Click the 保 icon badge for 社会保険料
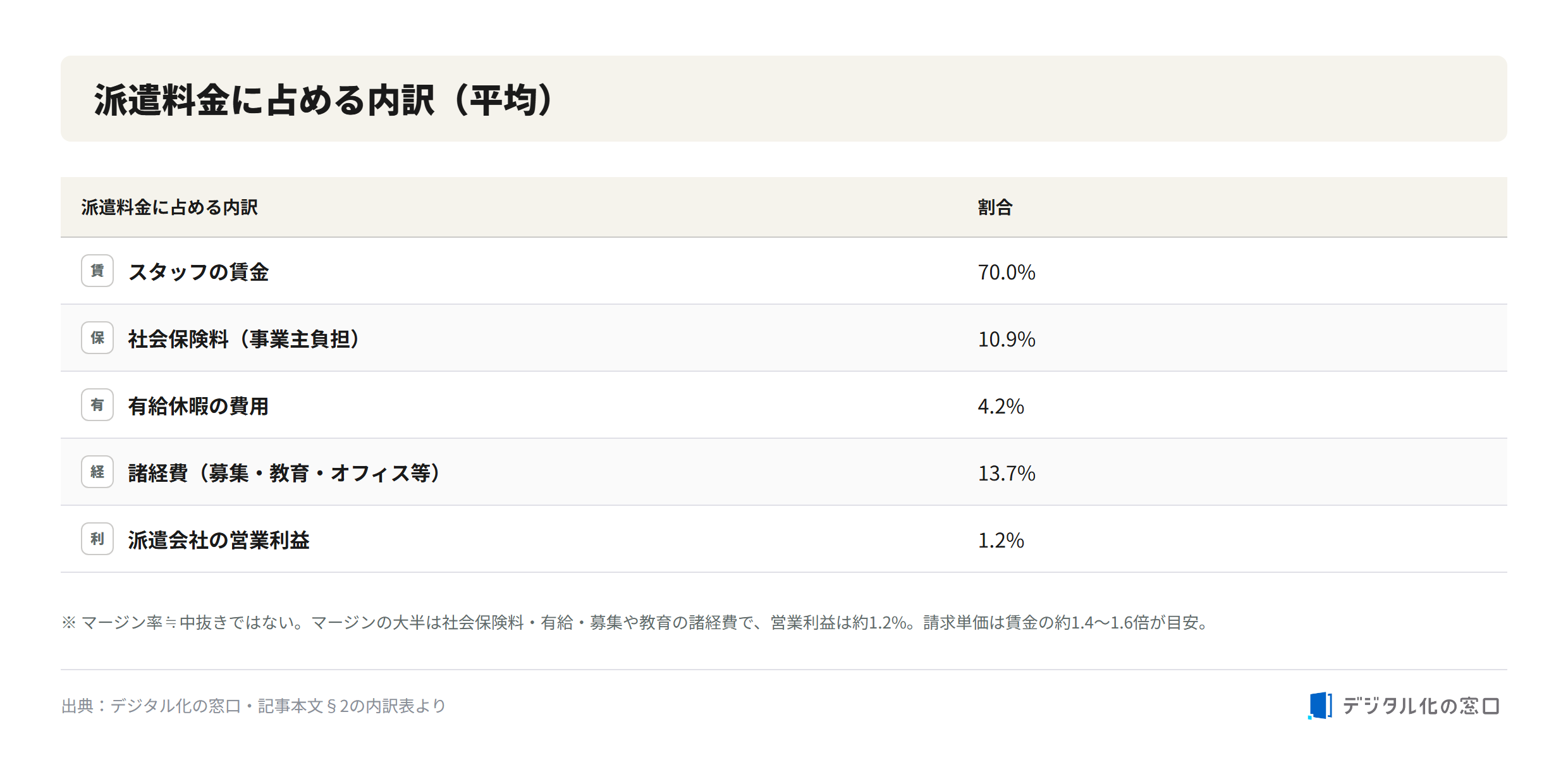 click(97, 338)
